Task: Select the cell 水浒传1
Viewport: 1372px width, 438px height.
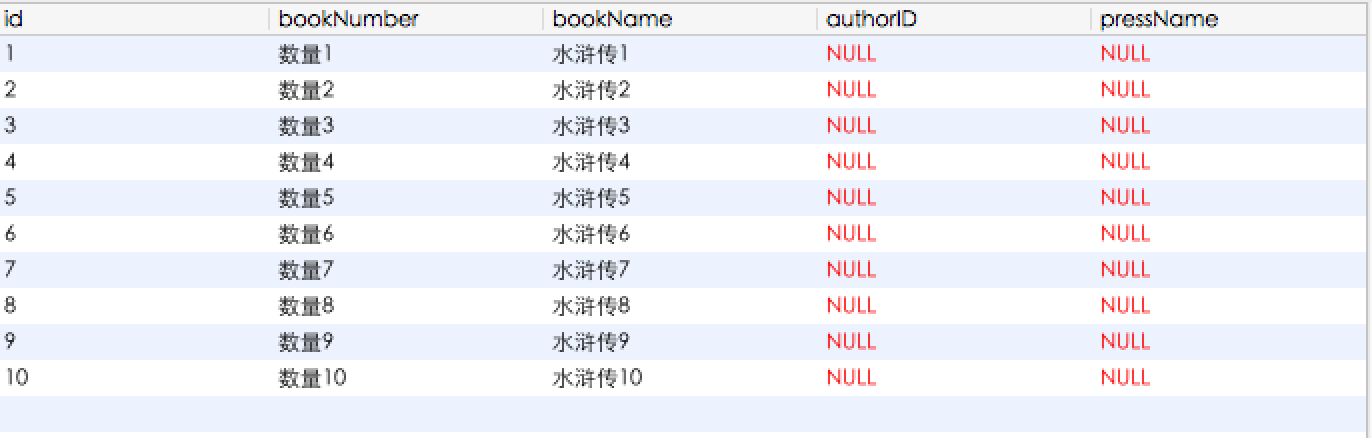Action: click(681, 54)
